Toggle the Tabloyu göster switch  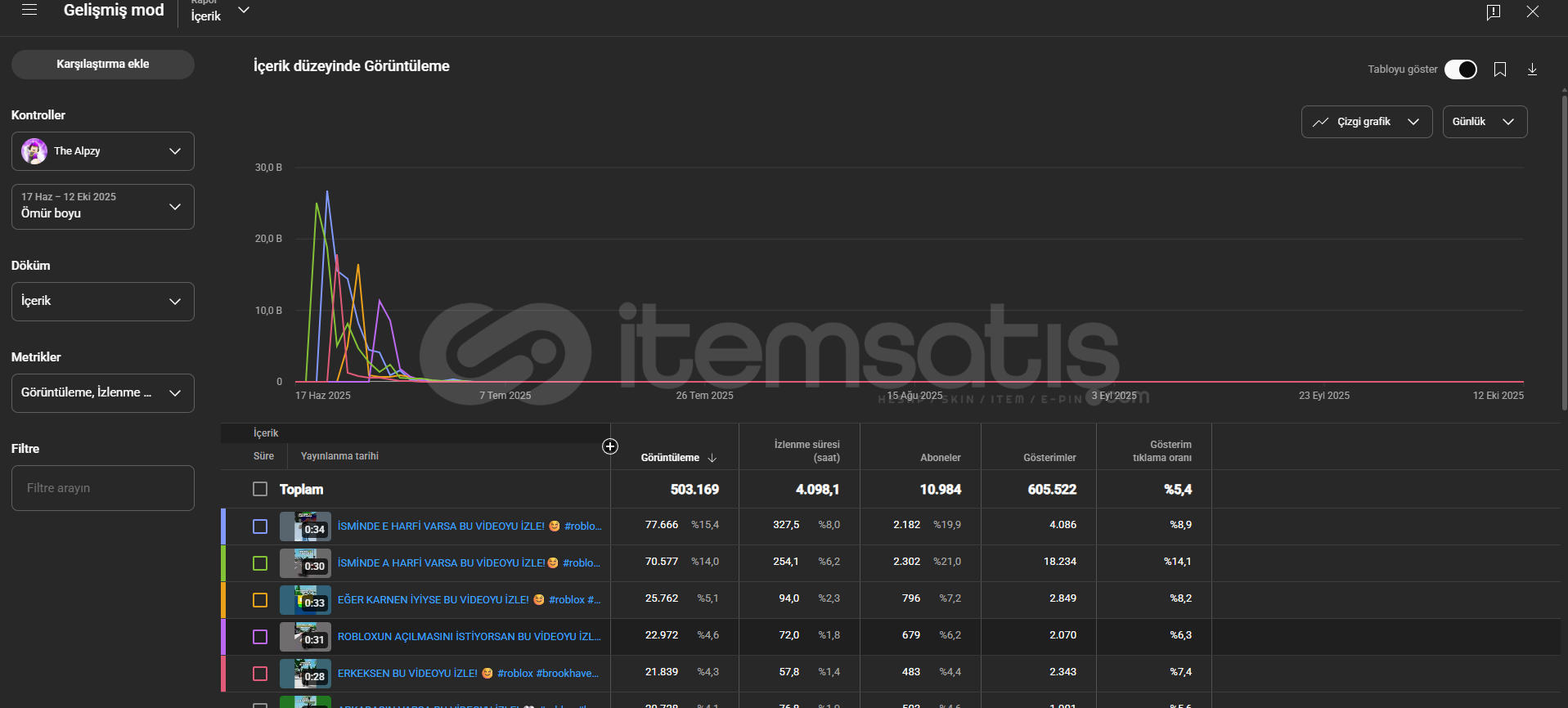pos(1460,69)
